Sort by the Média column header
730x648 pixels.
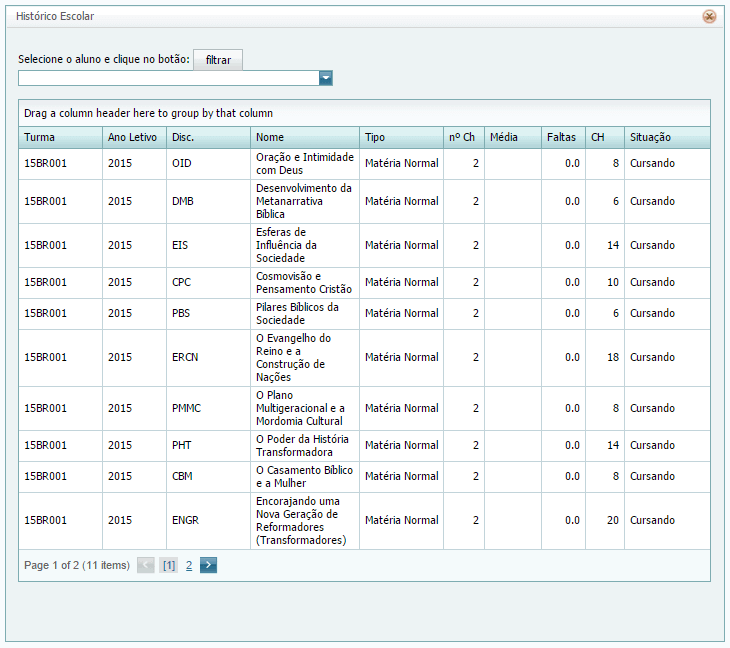tap(513, 137)
